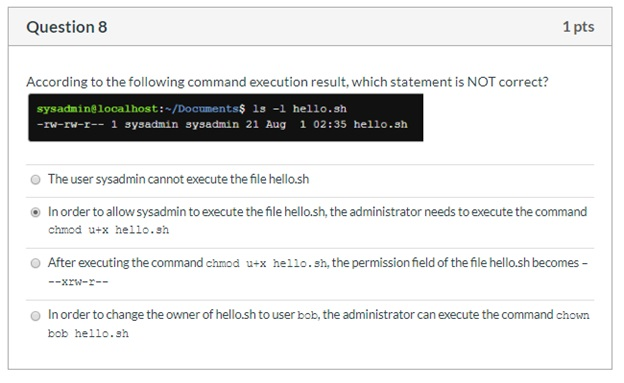Image resolution: width=624 pixels, height=383 pixels.
Task: Click the '--xrw-r--' permission code text
Action: pyautogui.click(x=78, y=282)
